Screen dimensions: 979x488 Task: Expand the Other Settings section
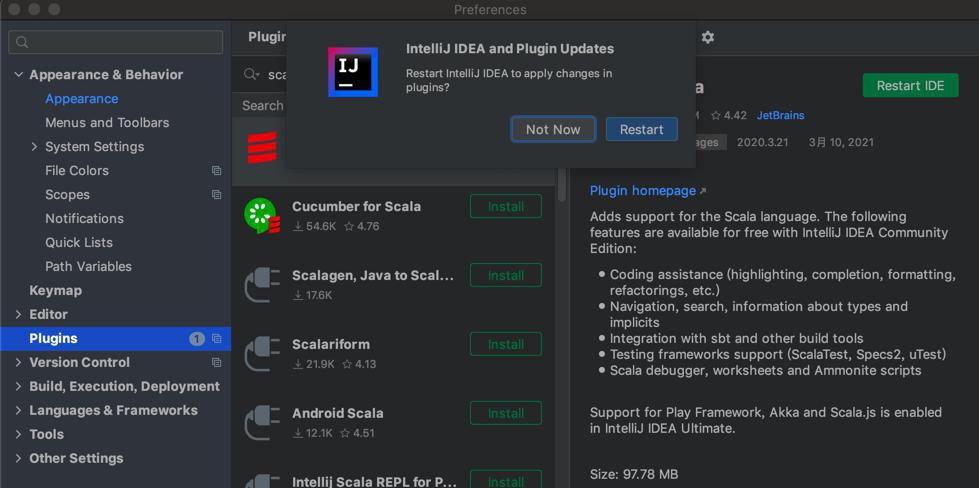tap(18, 458)
